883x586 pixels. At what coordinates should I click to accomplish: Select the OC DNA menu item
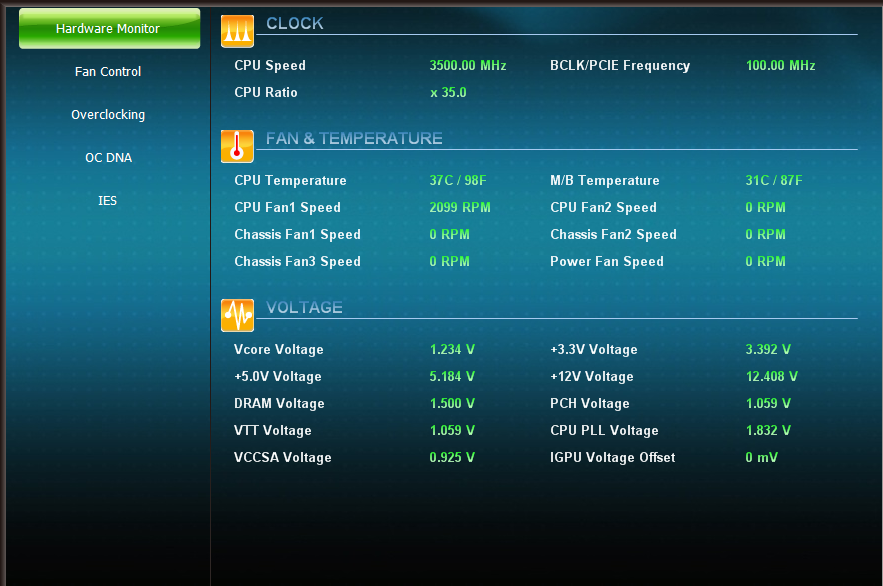pyautogui.click(x=109, y=158)
